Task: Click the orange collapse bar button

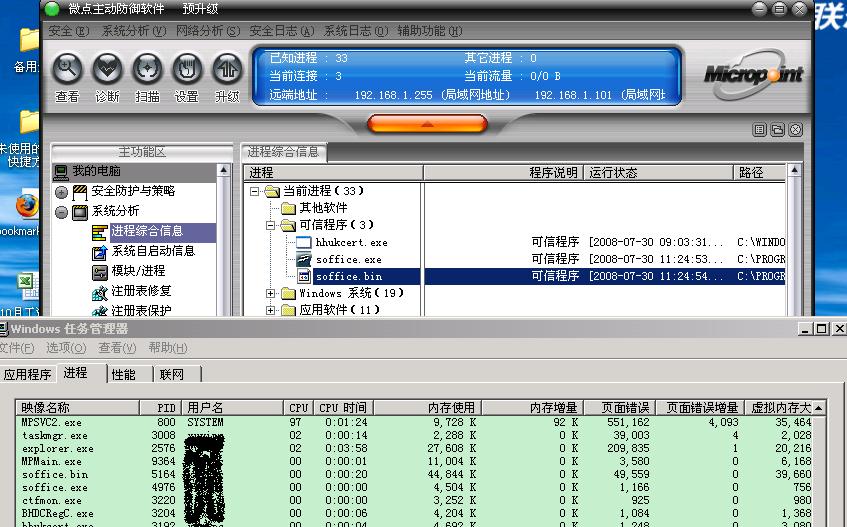Action: point(427,124)
